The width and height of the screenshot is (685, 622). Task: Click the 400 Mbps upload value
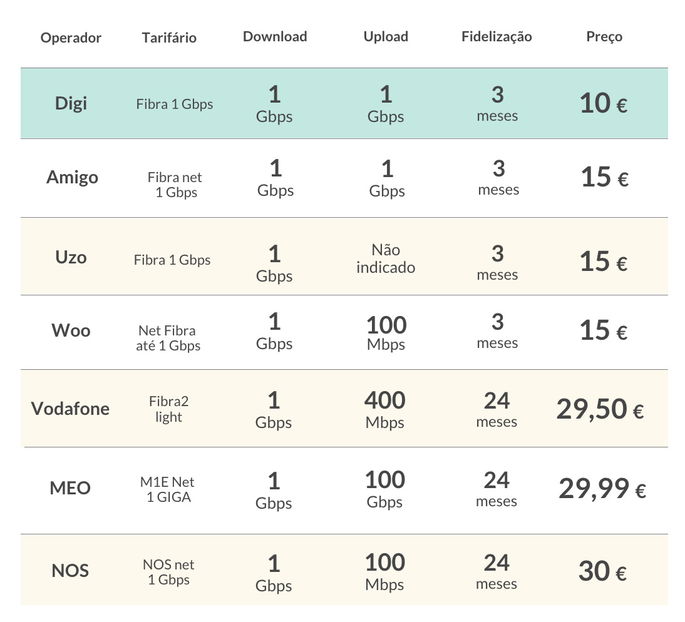(385, 408)
